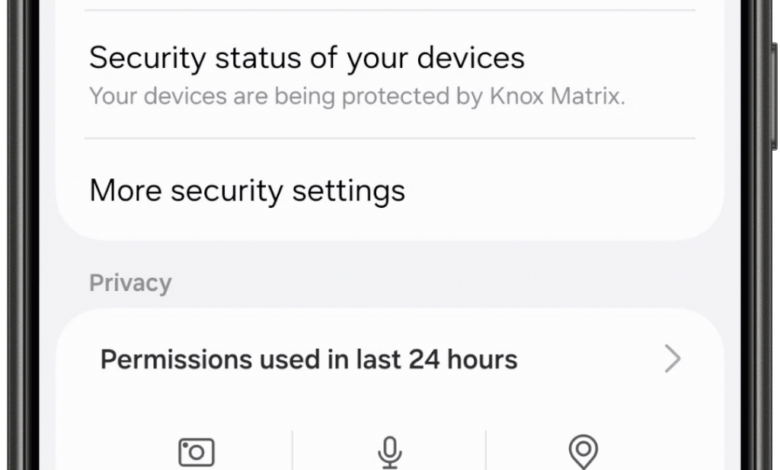Image resolution: width=780 pixels, height=470 pixels.
Task: Open Security status of your devices
Action: (x=390, y=75)
